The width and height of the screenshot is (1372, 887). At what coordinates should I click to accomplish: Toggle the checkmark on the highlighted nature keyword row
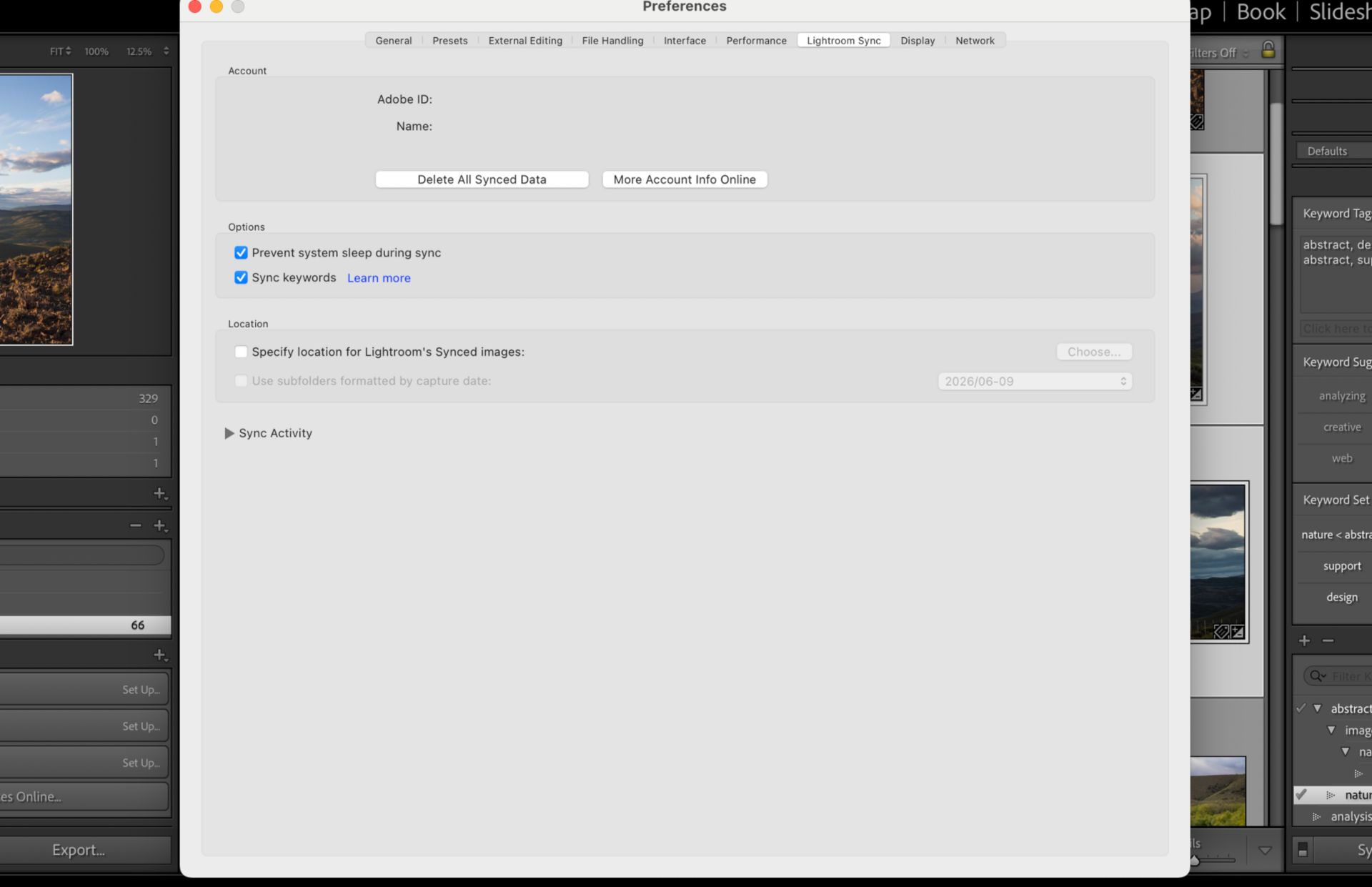point(1301,794)
